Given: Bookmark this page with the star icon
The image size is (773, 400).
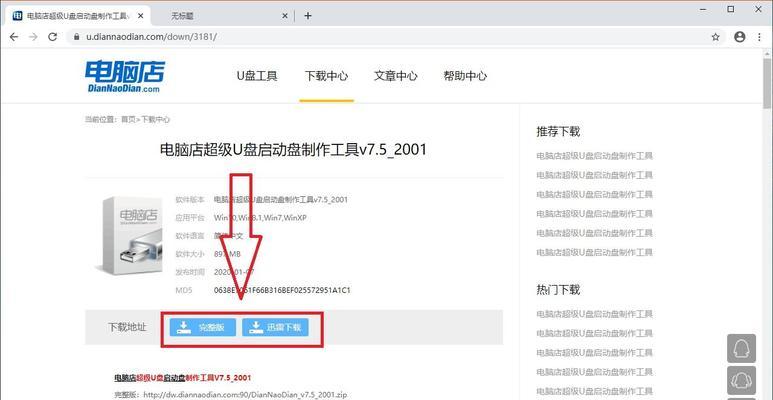Looking at the screenshot, I should pos(715,37).
